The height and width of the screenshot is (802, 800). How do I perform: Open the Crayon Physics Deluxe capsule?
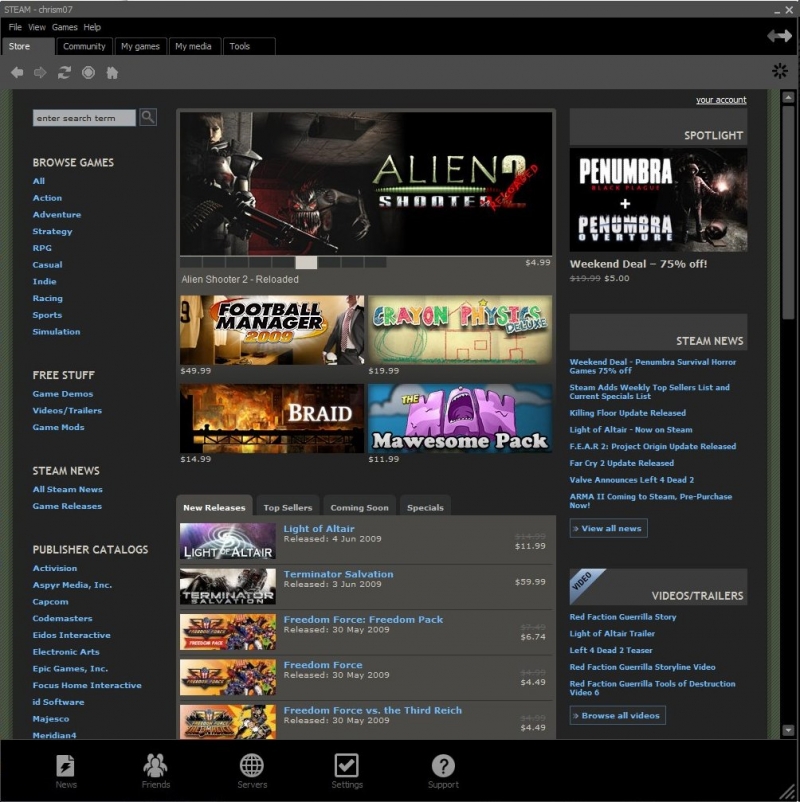(x=460, y=330)
